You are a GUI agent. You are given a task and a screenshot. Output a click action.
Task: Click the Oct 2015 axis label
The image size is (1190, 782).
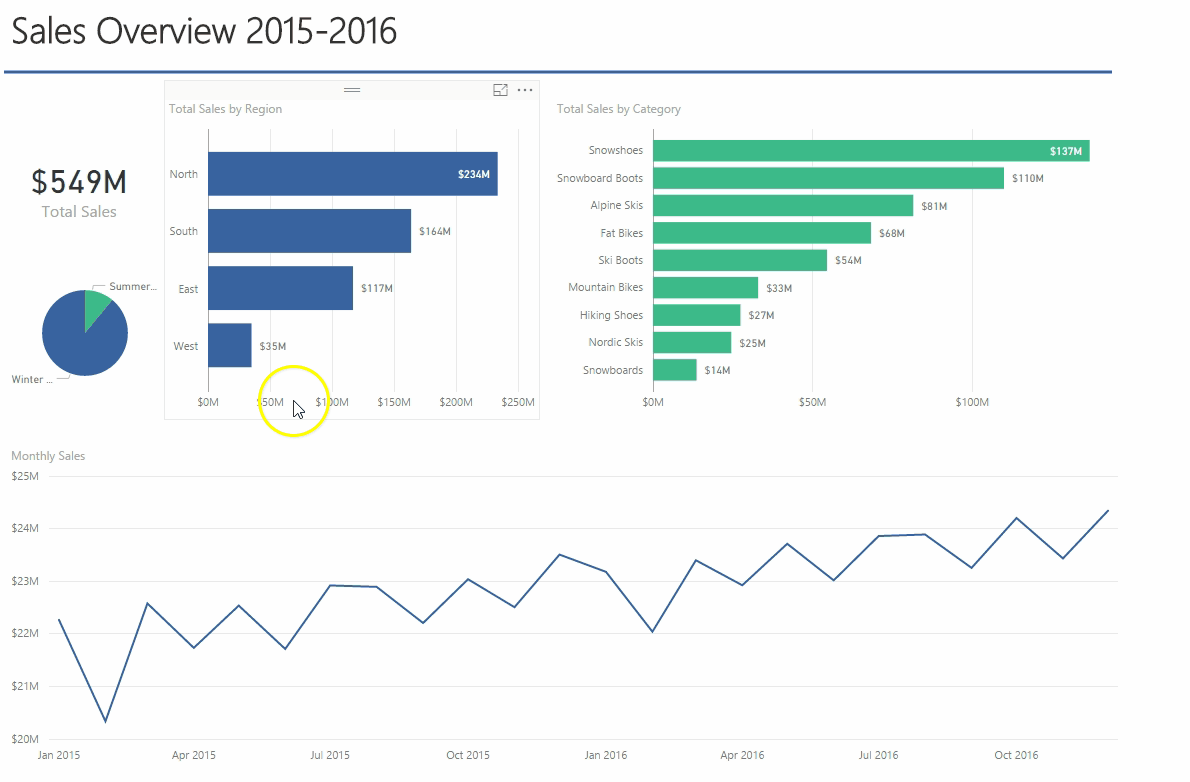468,755
